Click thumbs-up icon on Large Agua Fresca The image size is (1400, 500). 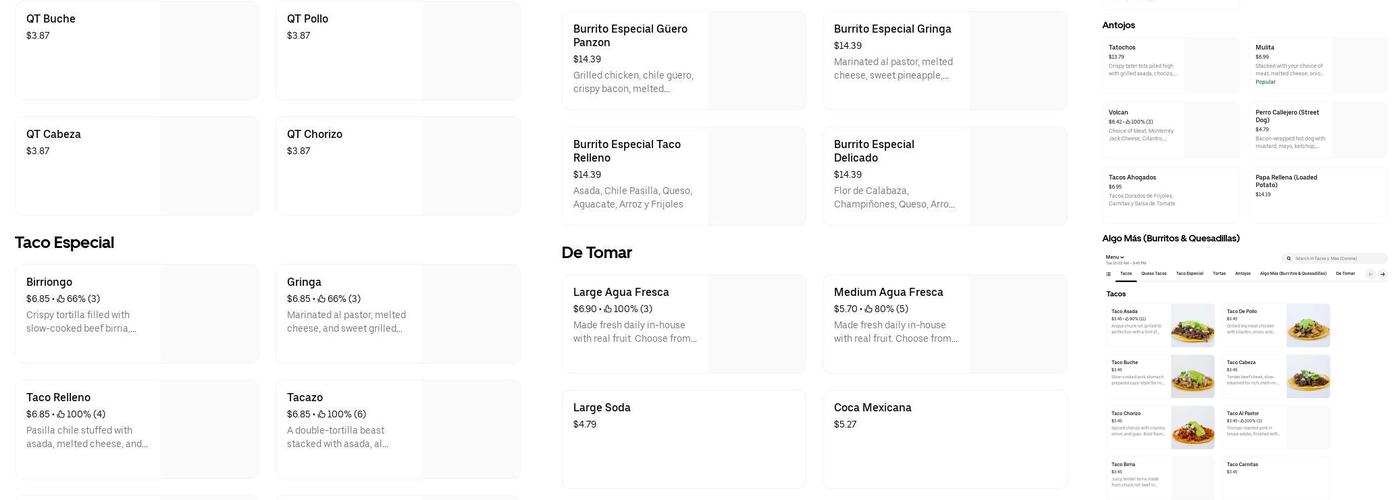coord(608,309)
